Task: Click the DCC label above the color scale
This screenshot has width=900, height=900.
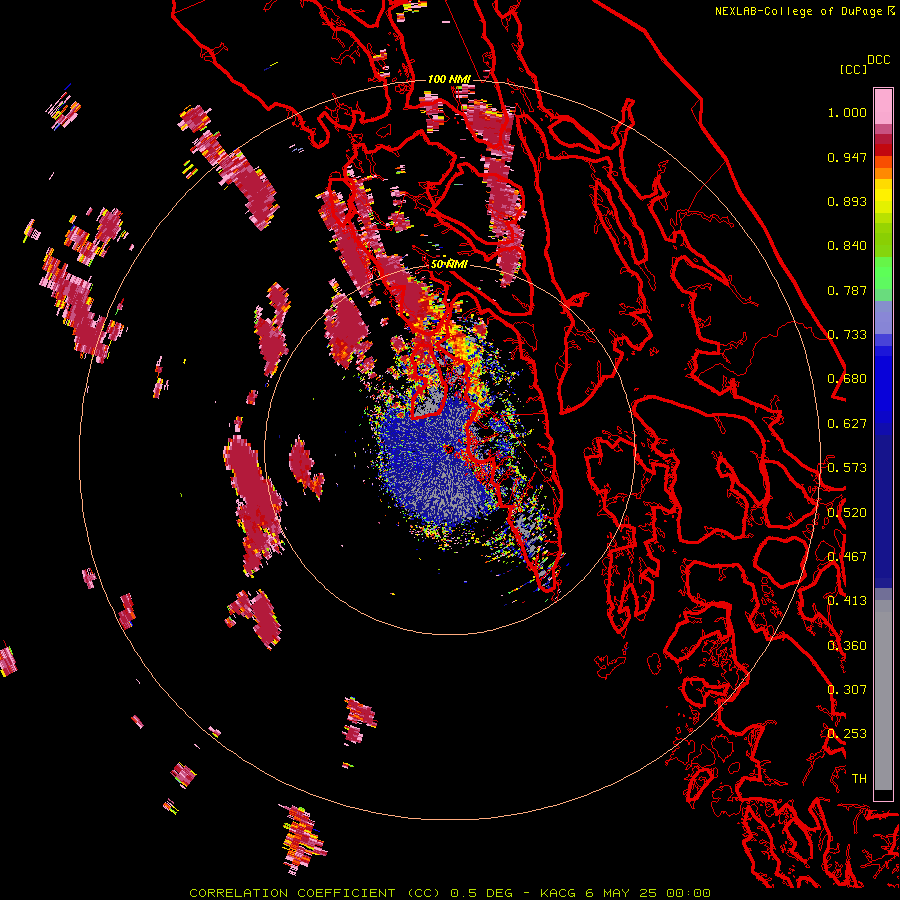Action: click(878, 60)
